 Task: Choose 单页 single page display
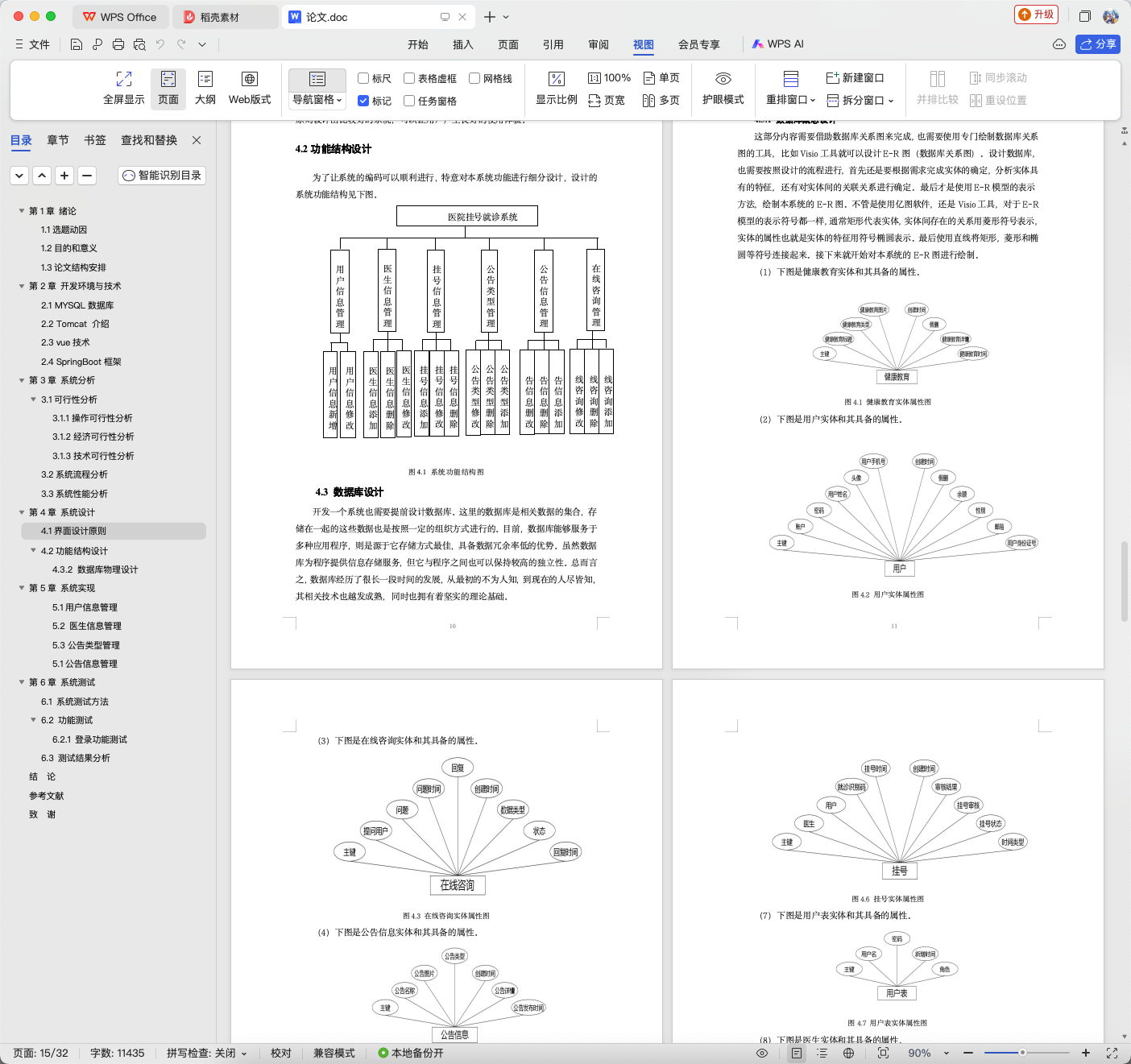click(661, 78)
